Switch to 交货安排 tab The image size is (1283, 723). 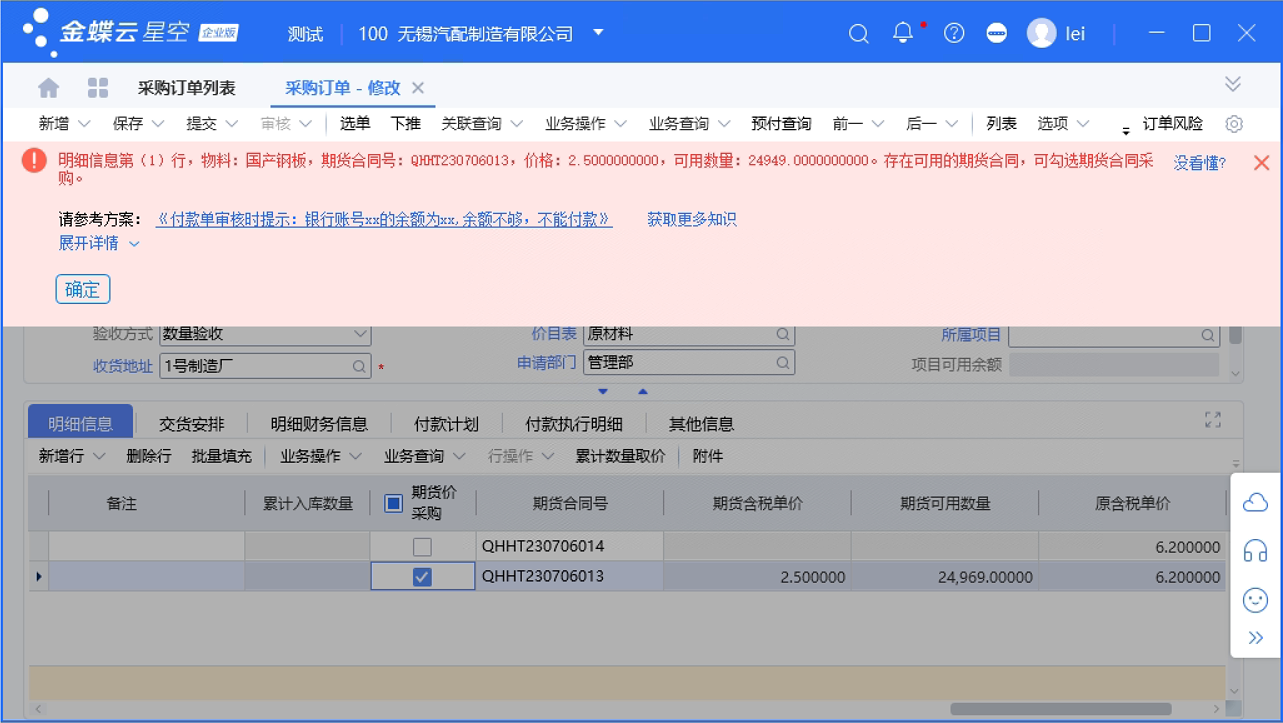(192, 424)
